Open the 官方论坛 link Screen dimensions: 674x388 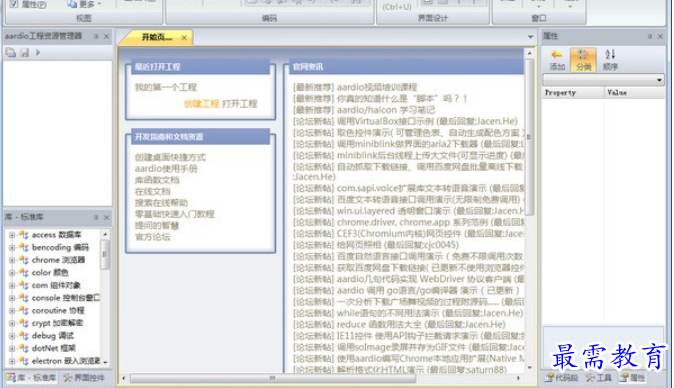(153, 237)
